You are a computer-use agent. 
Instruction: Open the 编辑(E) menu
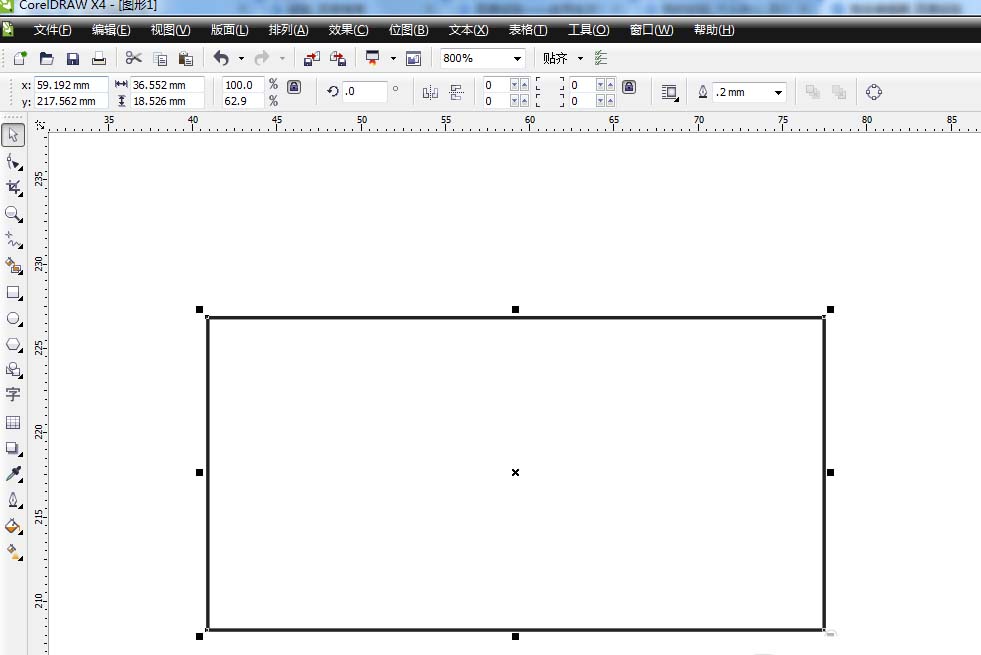coord(111,30)
